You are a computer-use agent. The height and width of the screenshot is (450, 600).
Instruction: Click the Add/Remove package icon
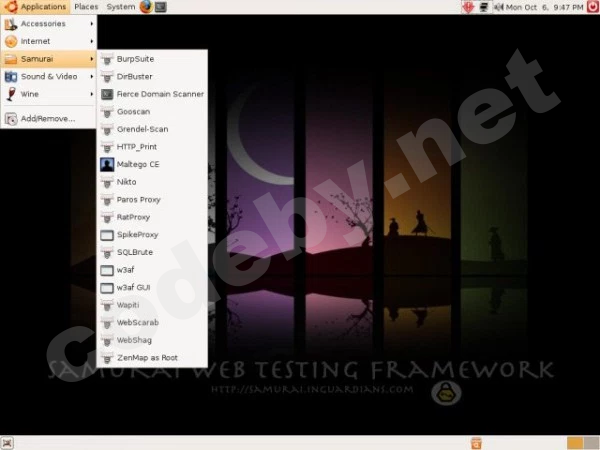point(11,119)
